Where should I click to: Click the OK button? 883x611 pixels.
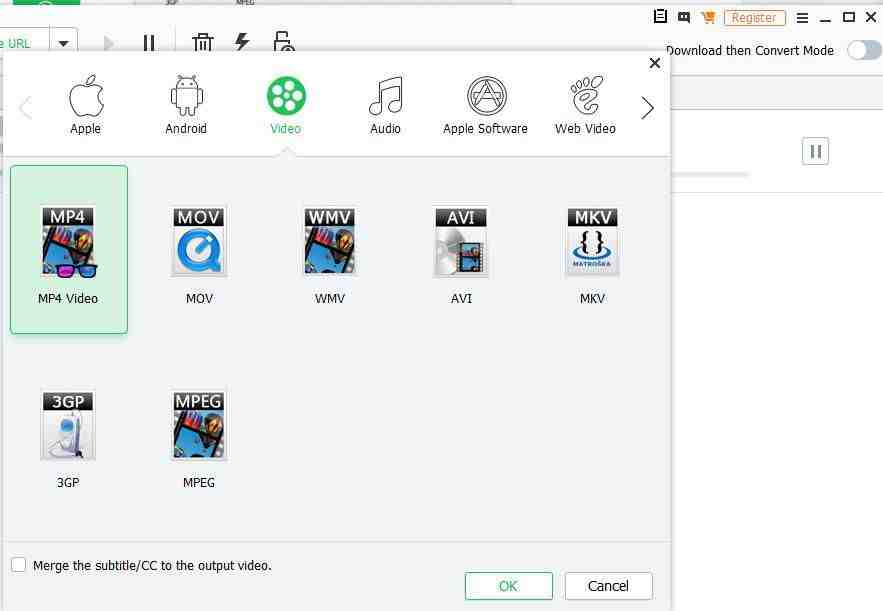(508, 586)
